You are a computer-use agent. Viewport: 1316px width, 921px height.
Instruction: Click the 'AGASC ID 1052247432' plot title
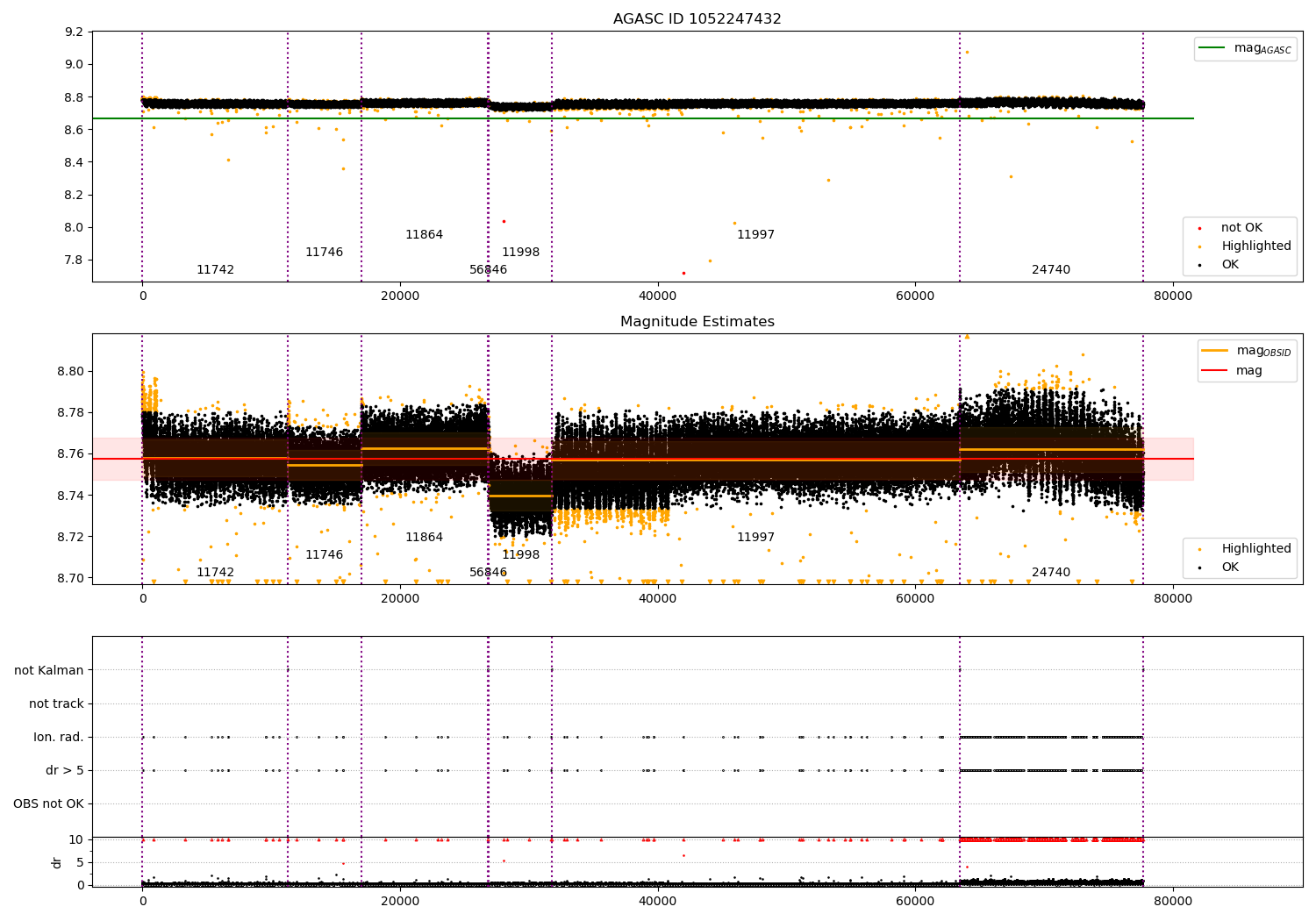click(697, 19)
